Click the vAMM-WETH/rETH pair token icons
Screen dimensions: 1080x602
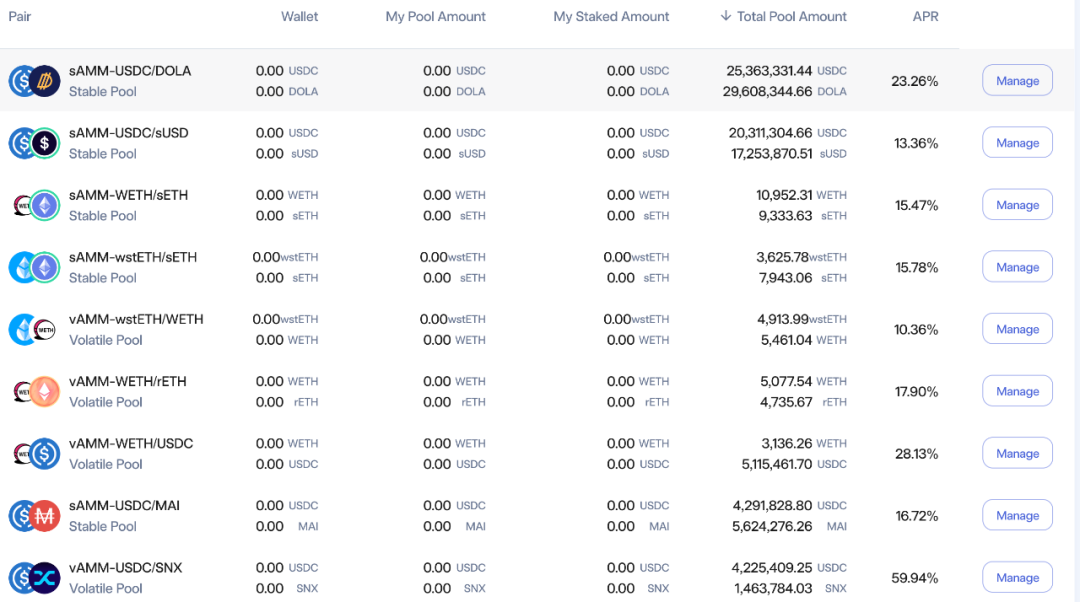coord(36,391)
